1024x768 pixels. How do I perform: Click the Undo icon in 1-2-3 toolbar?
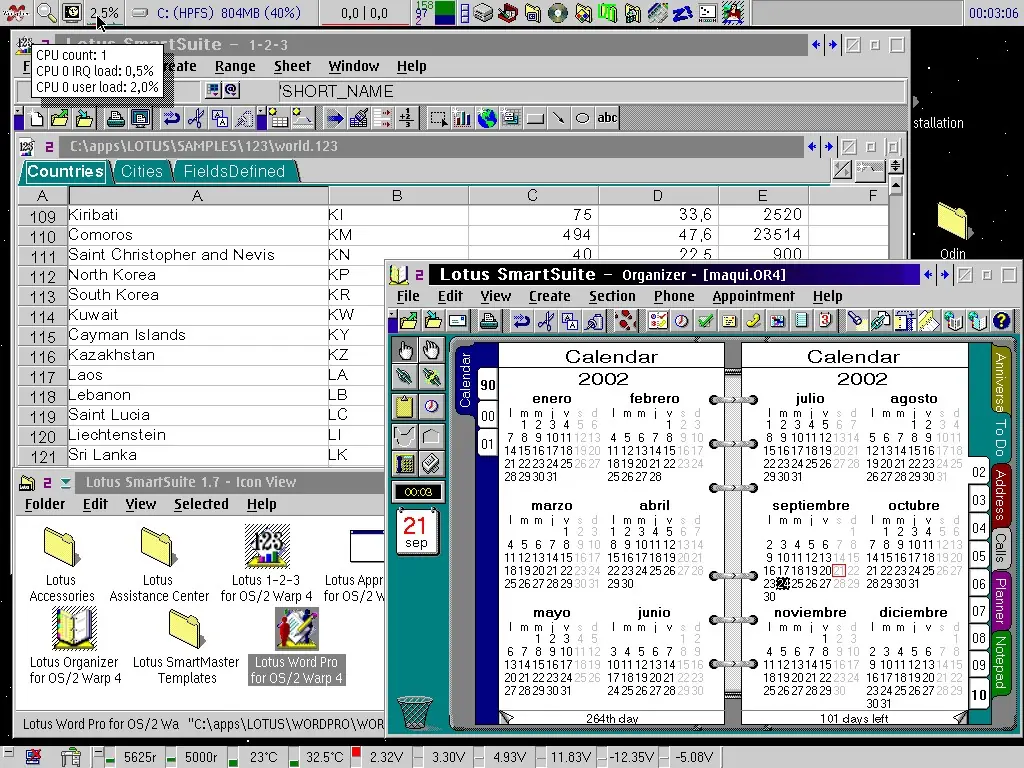(x=171, y=118)
